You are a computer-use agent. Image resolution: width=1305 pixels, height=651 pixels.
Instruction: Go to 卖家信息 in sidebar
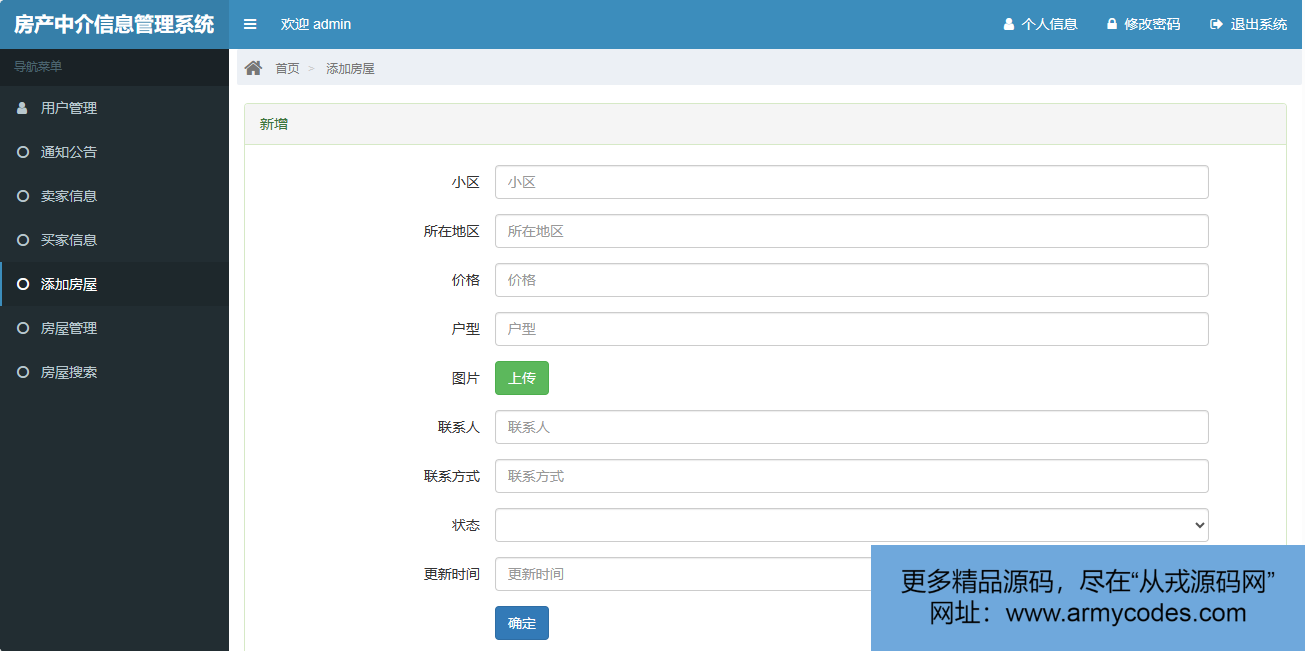(114, 196)
